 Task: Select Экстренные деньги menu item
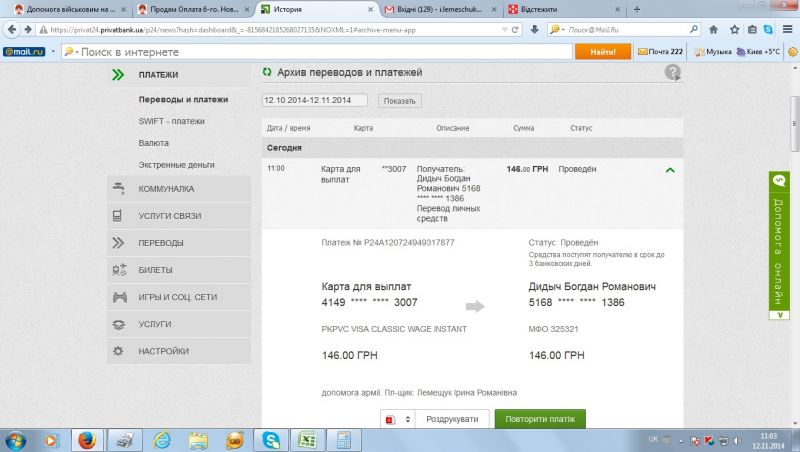click(x=176, y=164)
